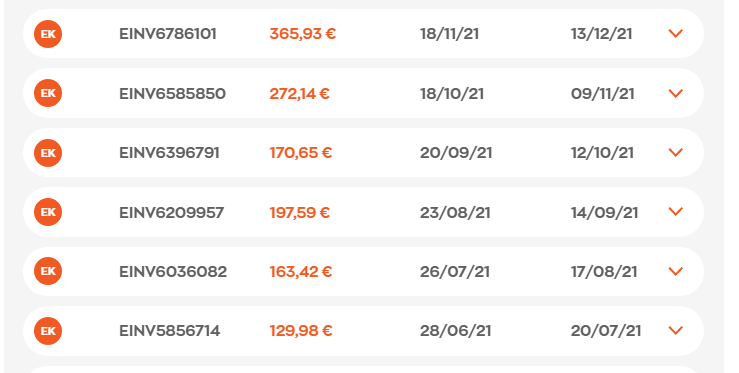
Task: Expand the 129,98 € invoice row
Action: [x=676, y=331]
